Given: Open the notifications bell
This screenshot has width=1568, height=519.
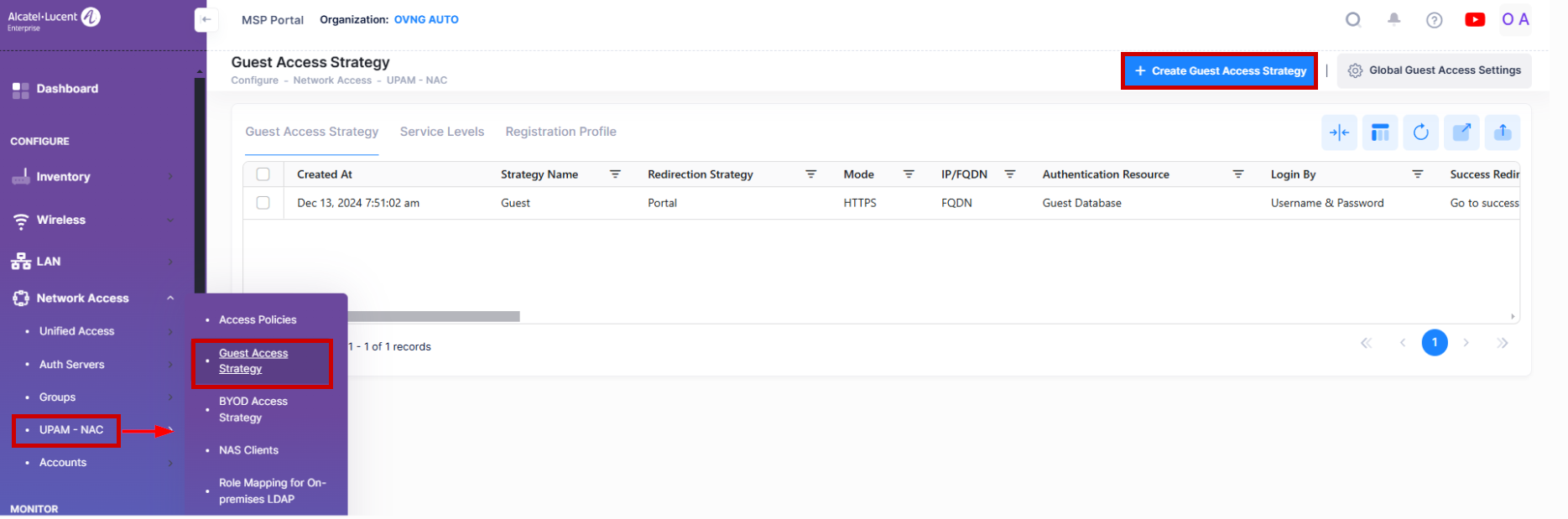Looking at the screenshot, I should 1394,19.
